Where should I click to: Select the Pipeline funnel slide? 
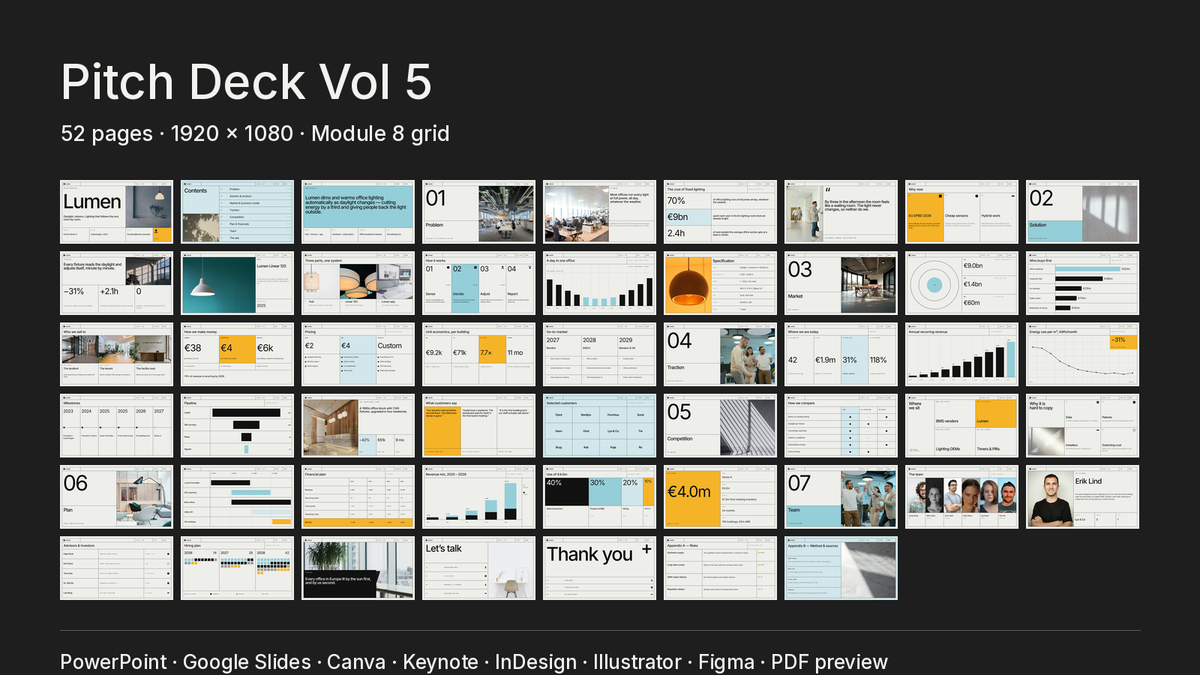point(237,425)
